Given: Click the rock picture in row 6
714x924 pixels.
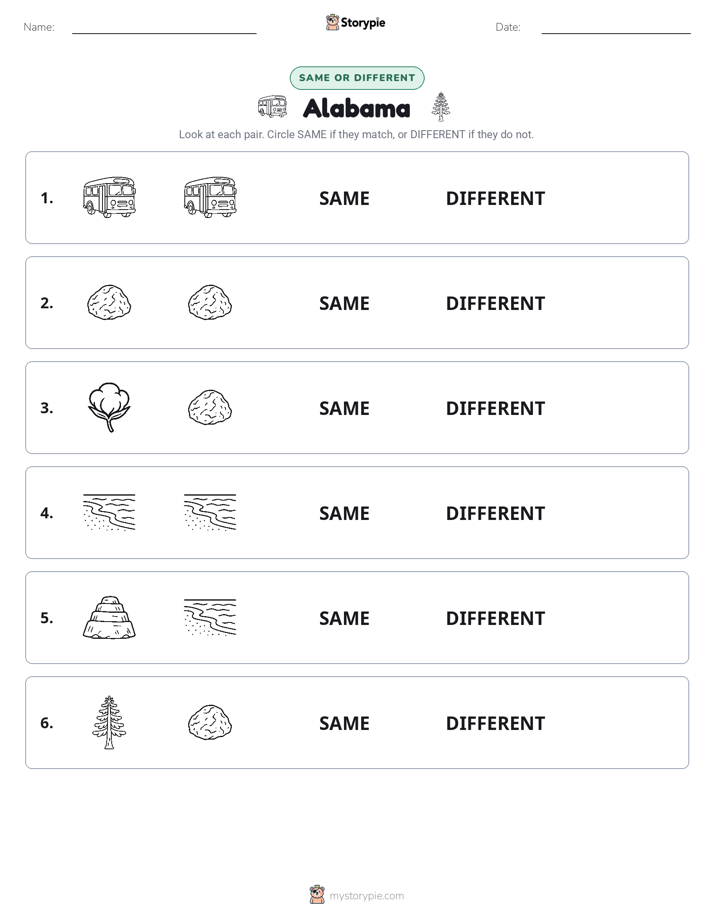Looking at the screenshot, I should pyautogui.click(x=210, y=722).
